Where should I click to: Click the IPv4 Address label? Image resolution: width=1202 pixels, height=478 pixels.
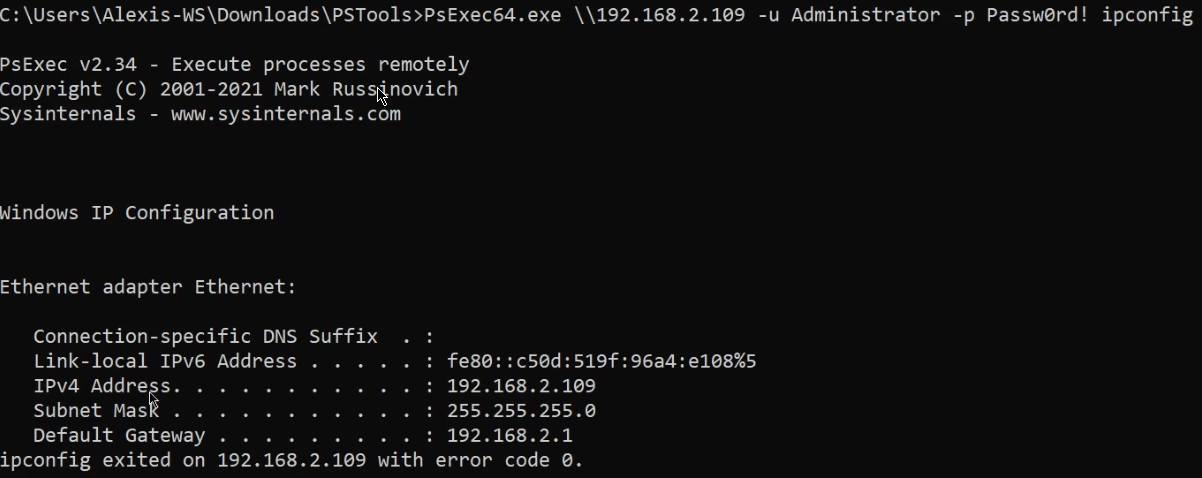[x=103, y=386]
